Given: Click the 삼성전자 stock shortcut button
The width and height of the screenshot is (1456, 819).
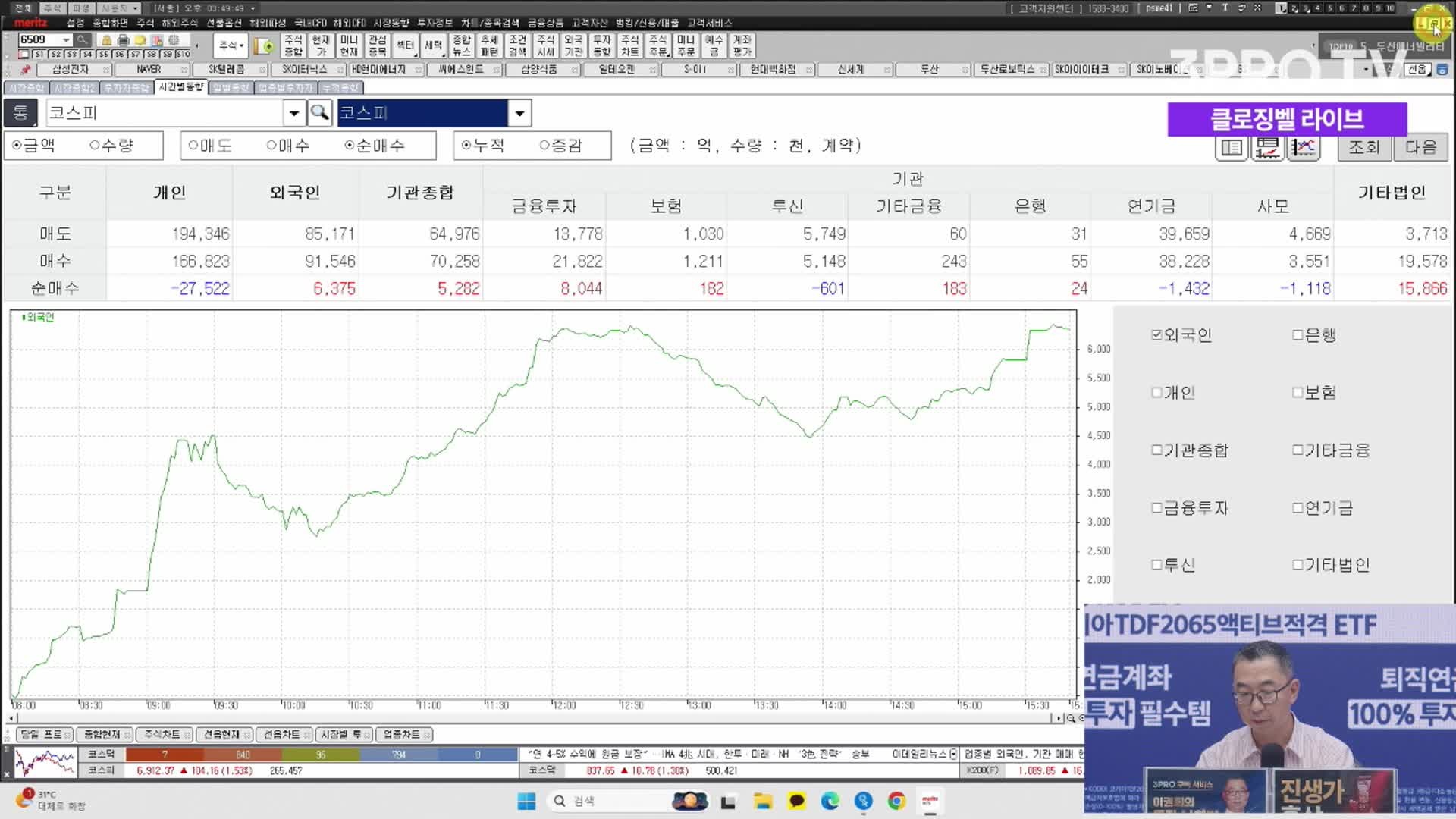Looking at the screenshot, I should [74, 70].
